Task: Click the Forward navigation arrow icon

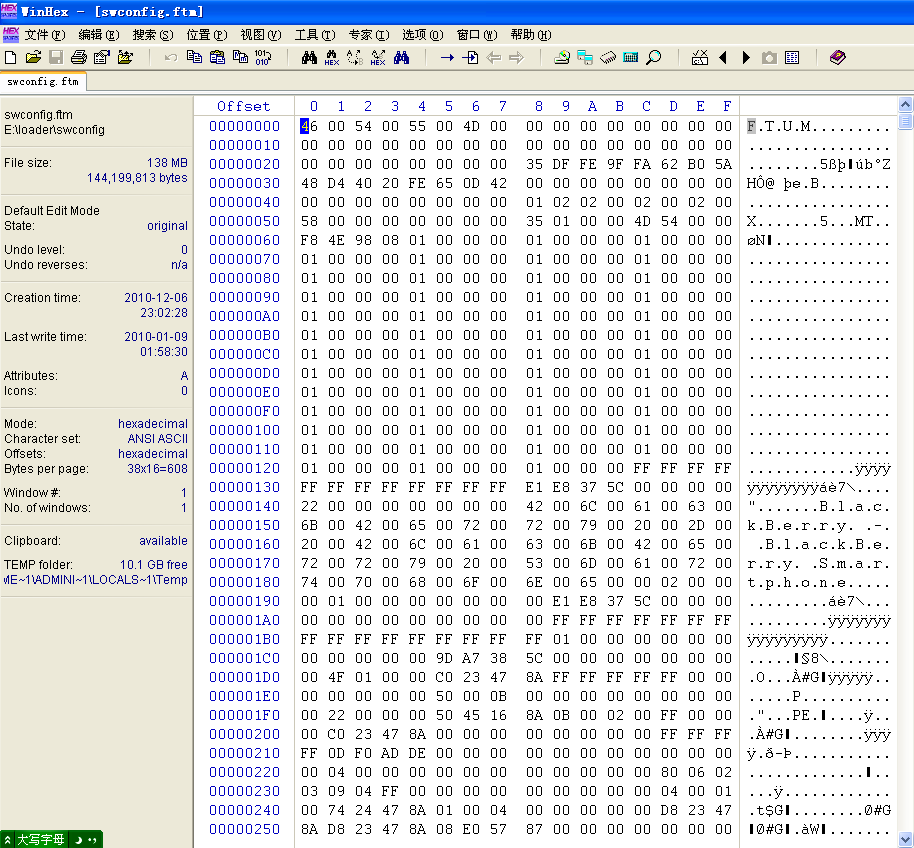Action: [x=516, y=57]
